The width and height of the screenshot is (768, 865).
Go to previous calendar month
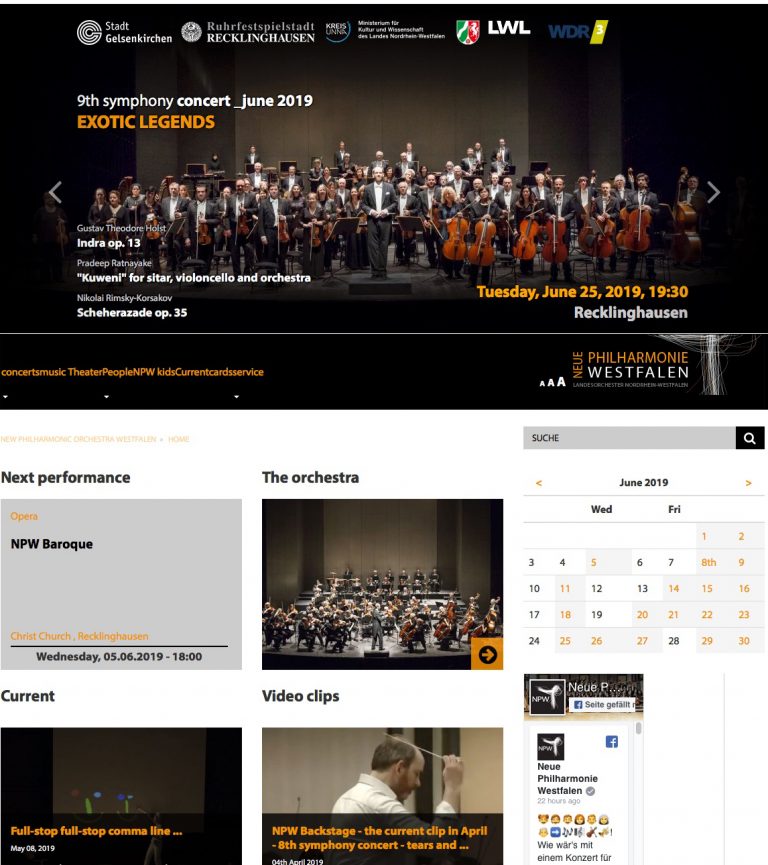pyautogui.click(x=538, y=483)
